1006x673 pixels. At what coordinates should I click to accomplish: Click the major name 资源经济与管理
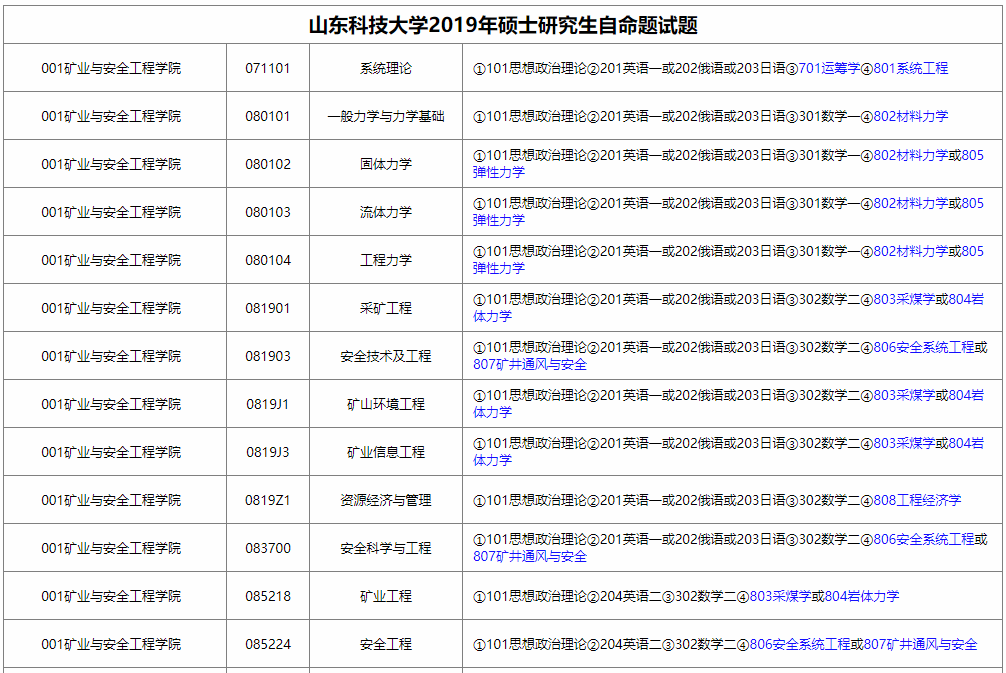(x=386, y=500)
